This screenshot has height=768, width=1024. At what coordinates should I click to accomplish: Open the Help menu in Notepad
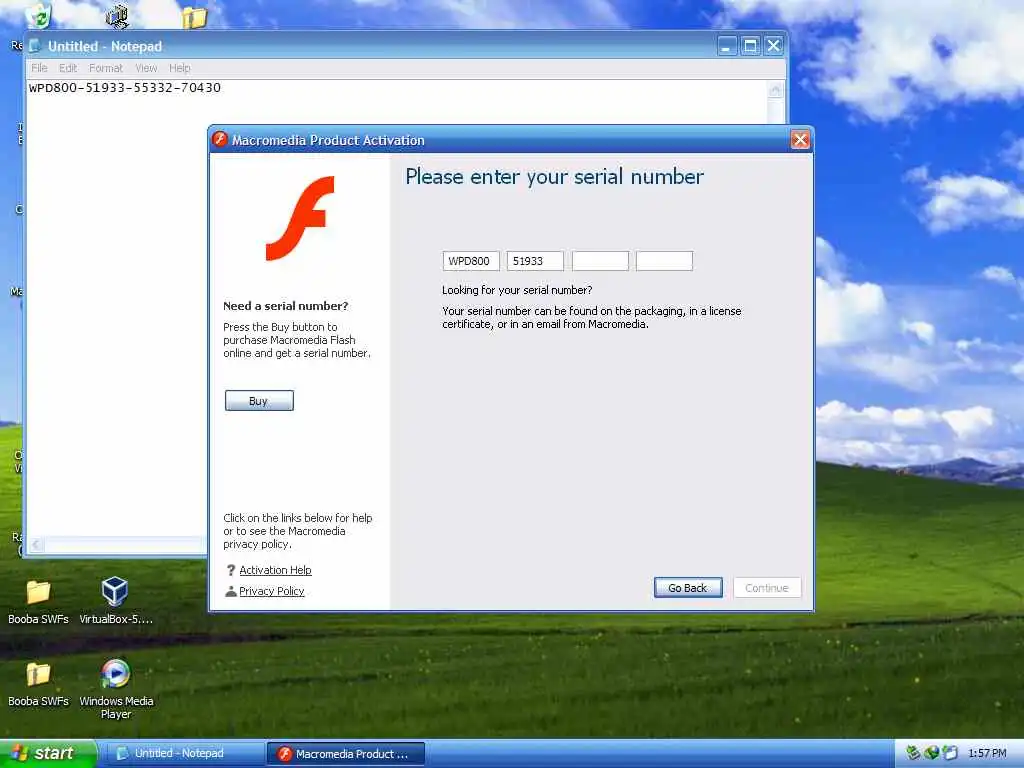[180, 68]
